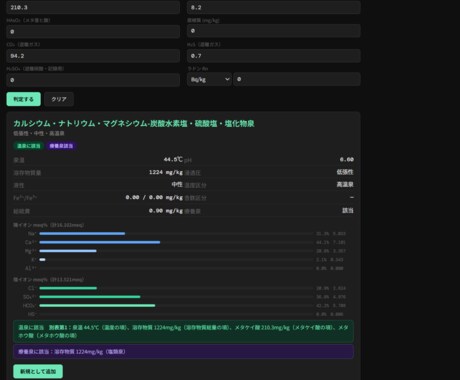460x380 pixels.
Task: Click the temperature class value 高温泉
Action: click(x=345, y=184)
